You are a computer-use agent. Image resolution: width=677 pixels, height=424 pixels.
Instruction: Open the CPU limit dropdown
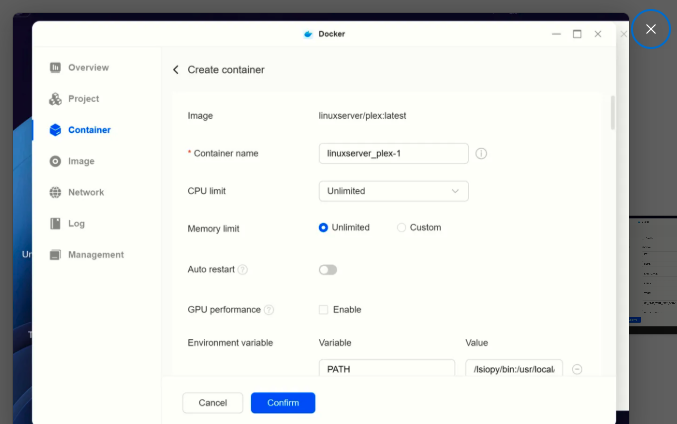[x=393, y=191]
